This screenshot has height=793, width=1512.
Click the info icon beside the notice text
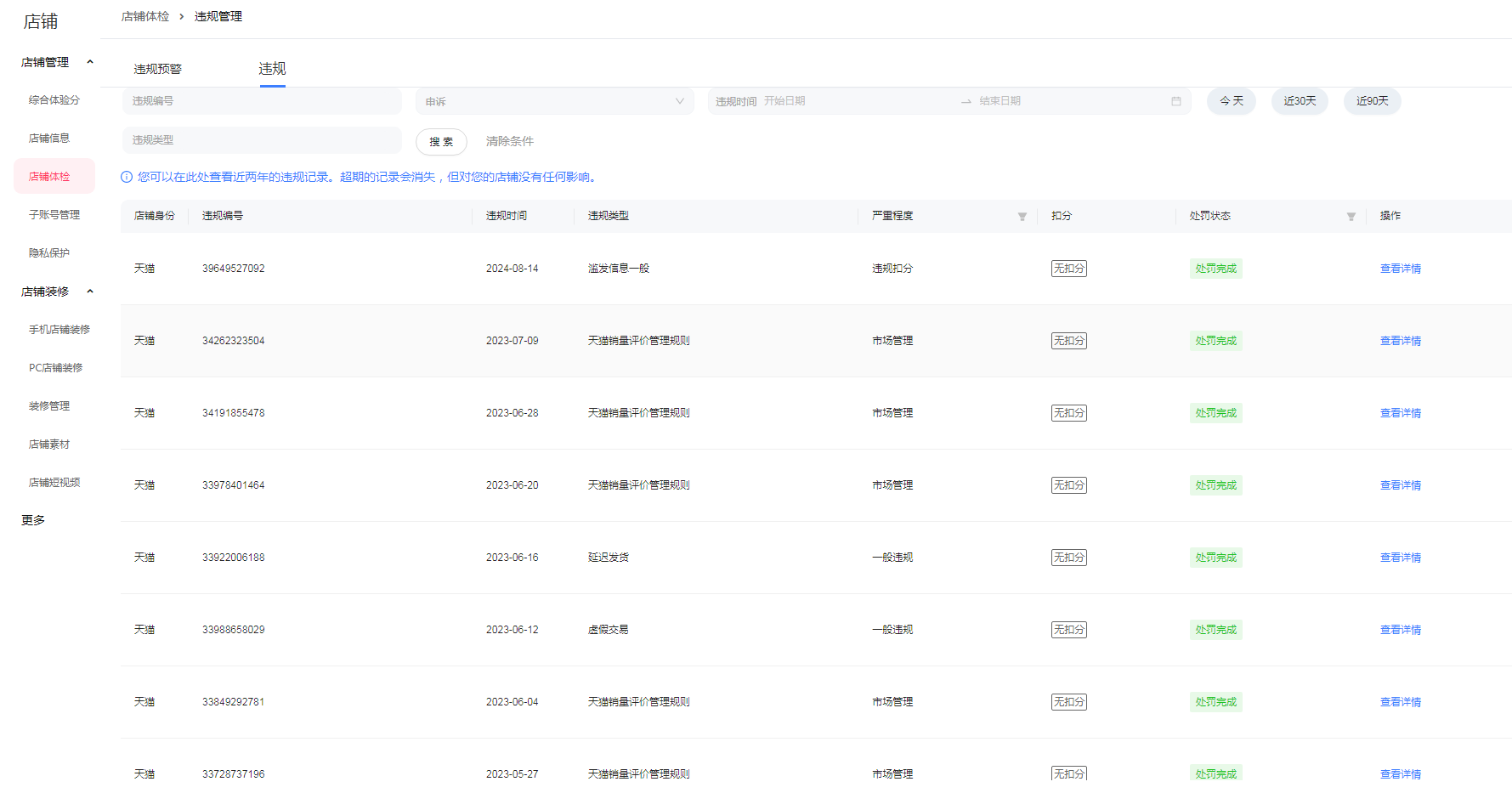tap(127, 177)
